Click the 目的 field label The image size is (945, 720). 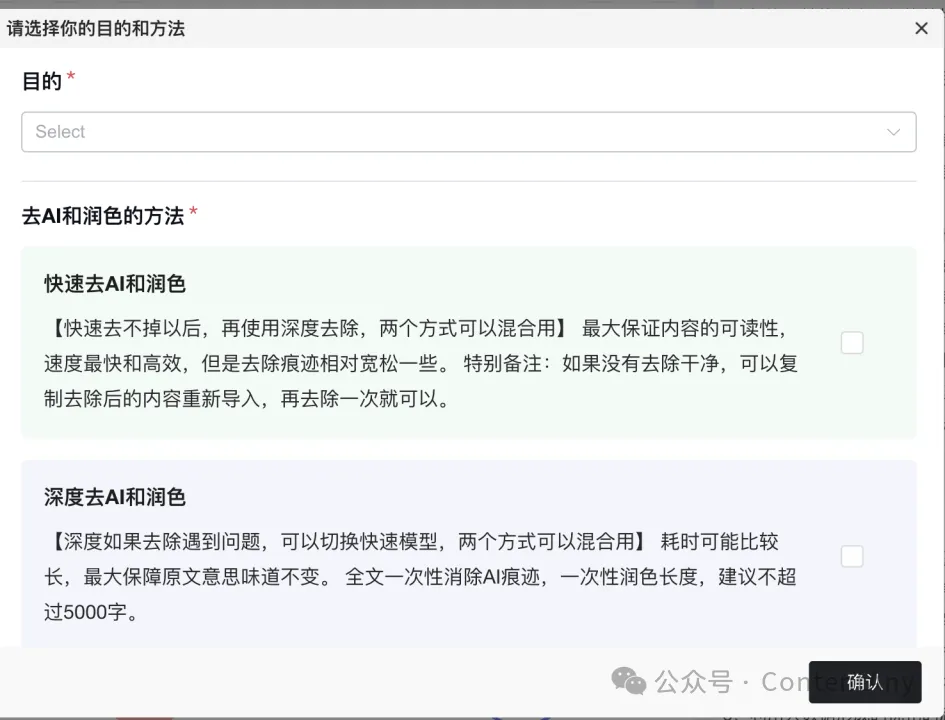pyautogui.click(x=40, y=82)
